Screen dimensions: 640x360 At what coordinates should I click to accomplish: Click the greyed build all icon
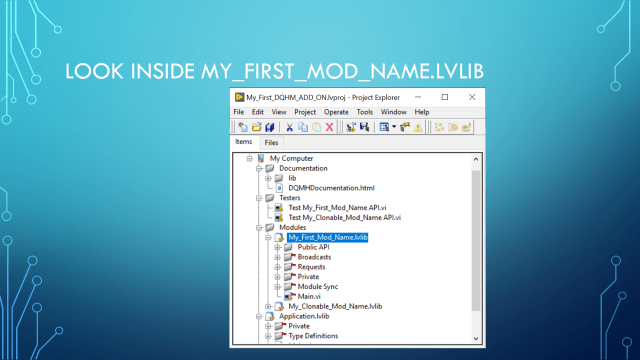tap(440, 127)
